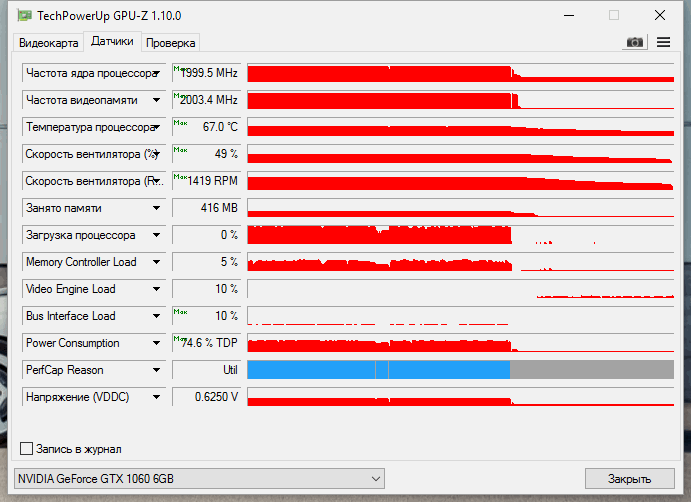Image resolution: width=691 pixels, height=502 pixels.
Task: Click the Memory Controller Load graph
Action: [x=461, y=262]
